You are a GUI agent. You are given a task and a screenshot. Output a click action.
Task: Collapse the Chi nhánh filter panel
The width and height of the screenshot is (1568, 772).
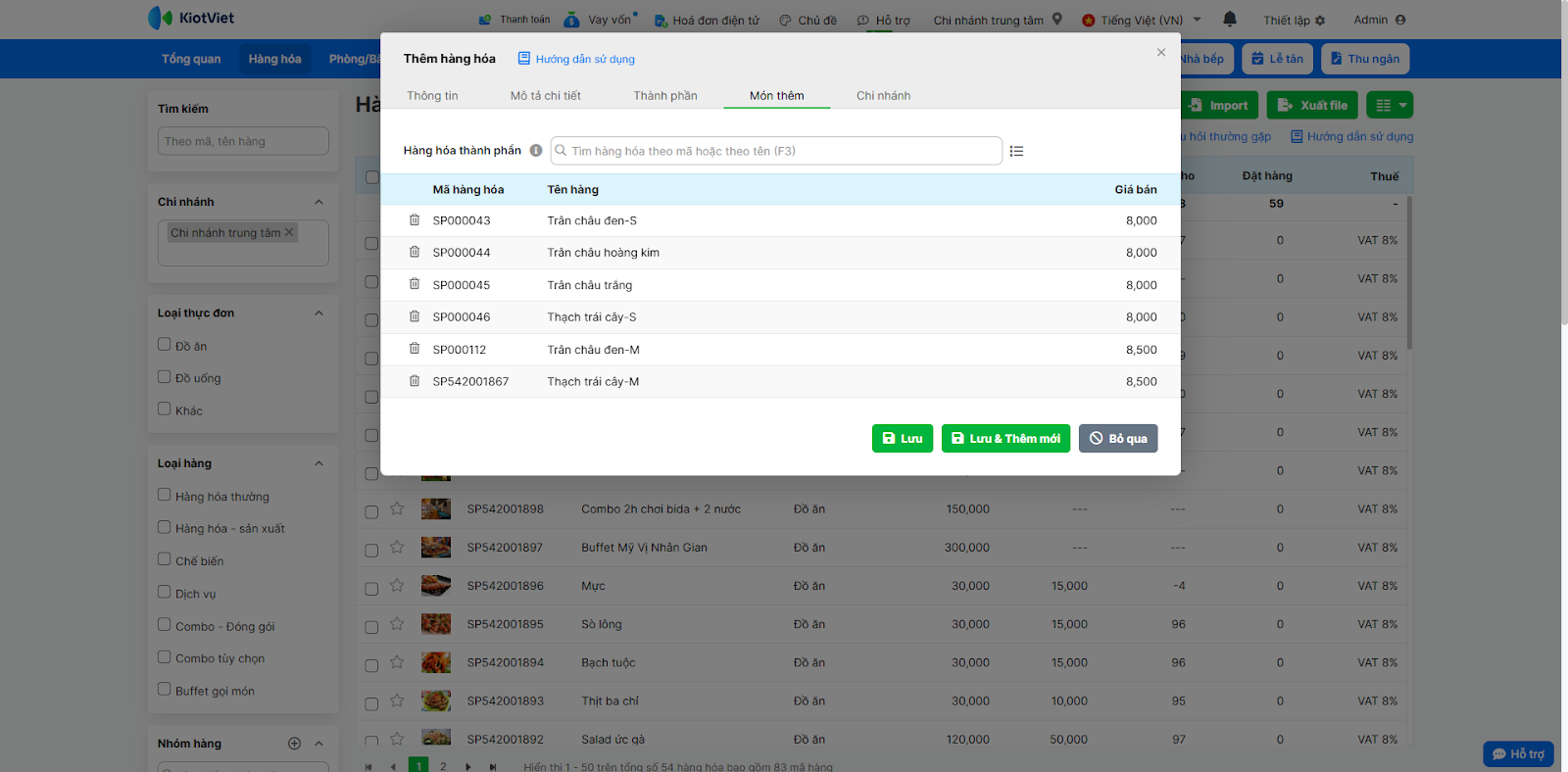318,202
